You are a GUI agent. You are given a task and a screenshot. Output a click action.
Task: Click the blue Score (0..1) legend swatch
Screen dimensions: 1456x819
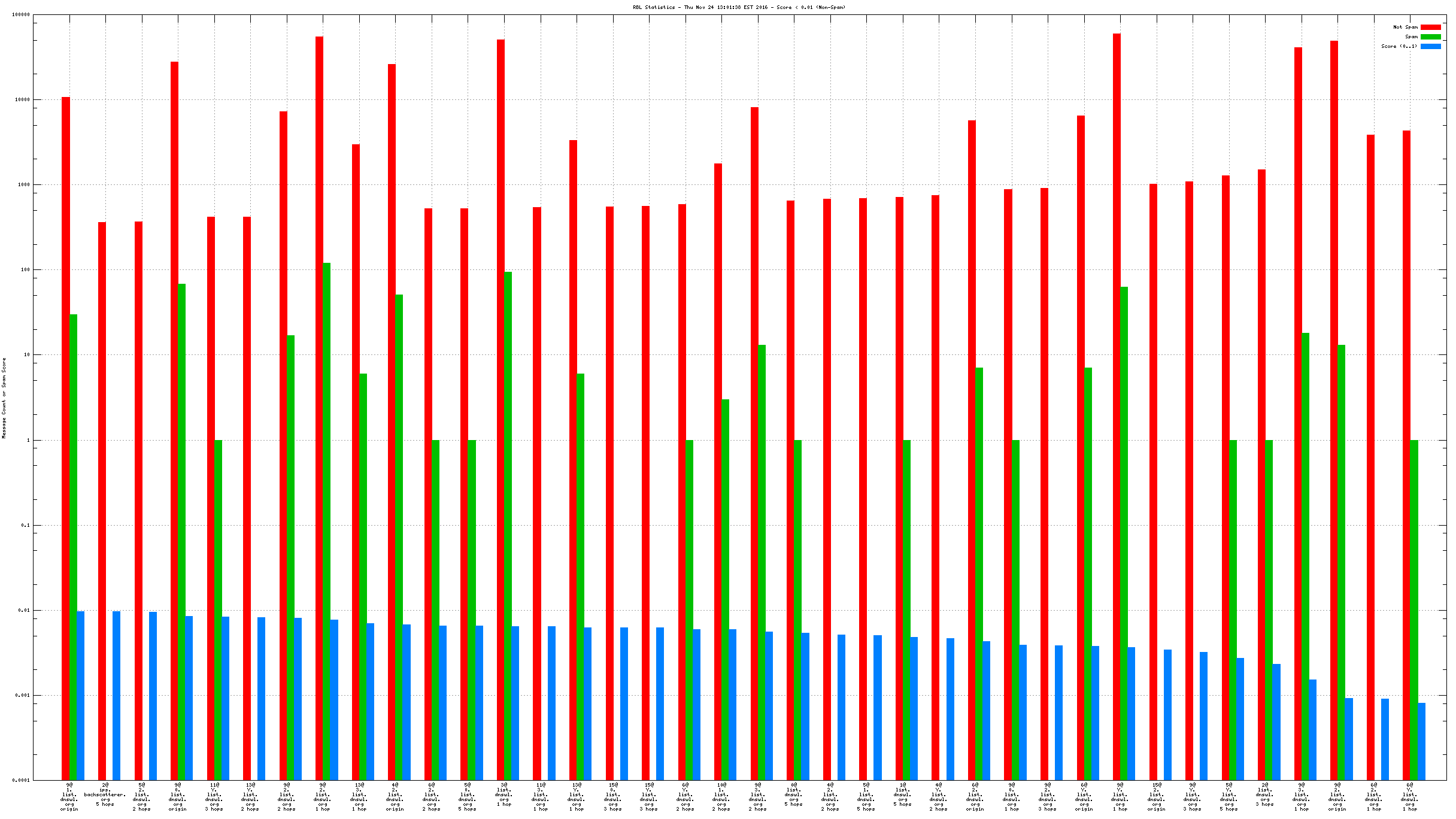[x=1430, y=47]
